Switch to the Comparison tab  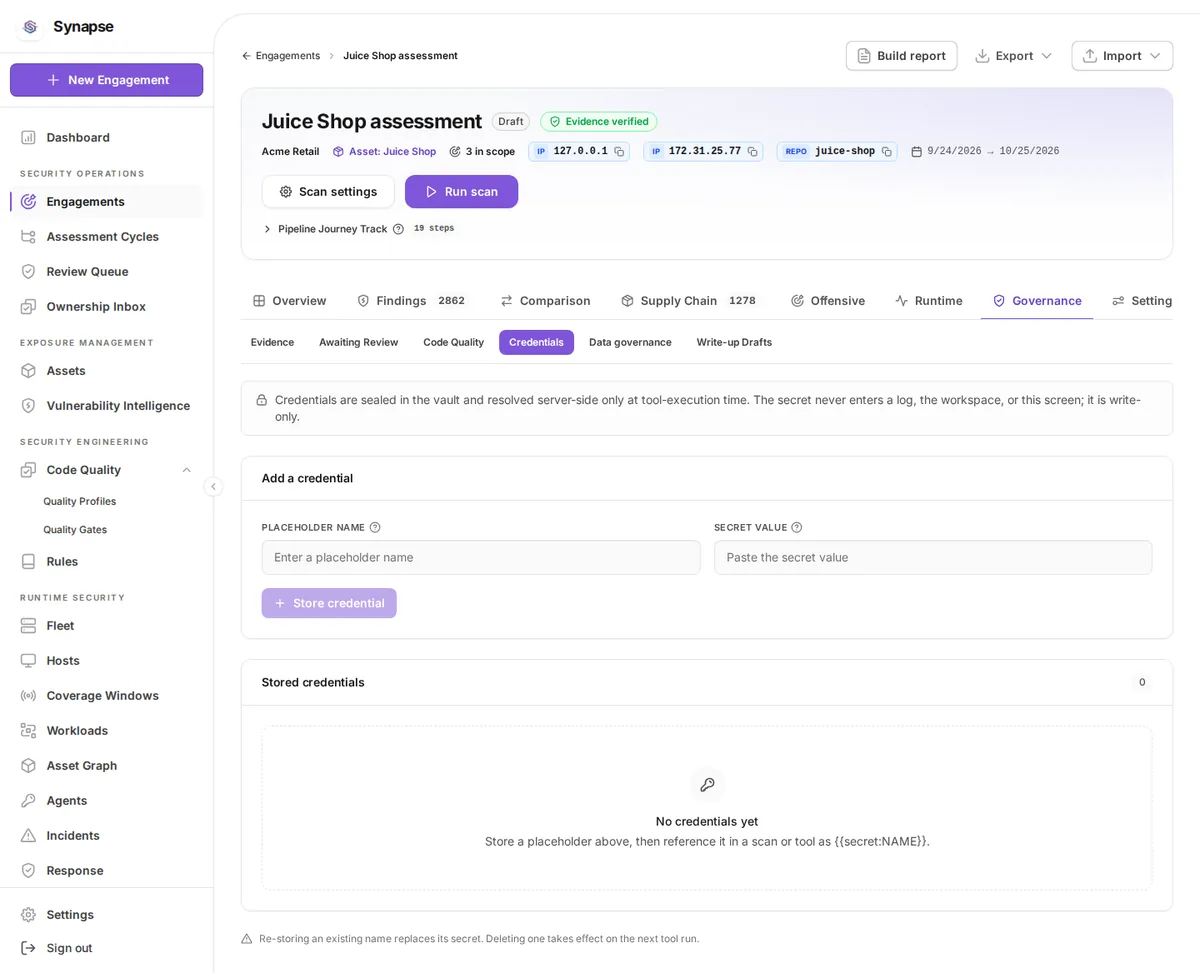[x=545, y=300]
